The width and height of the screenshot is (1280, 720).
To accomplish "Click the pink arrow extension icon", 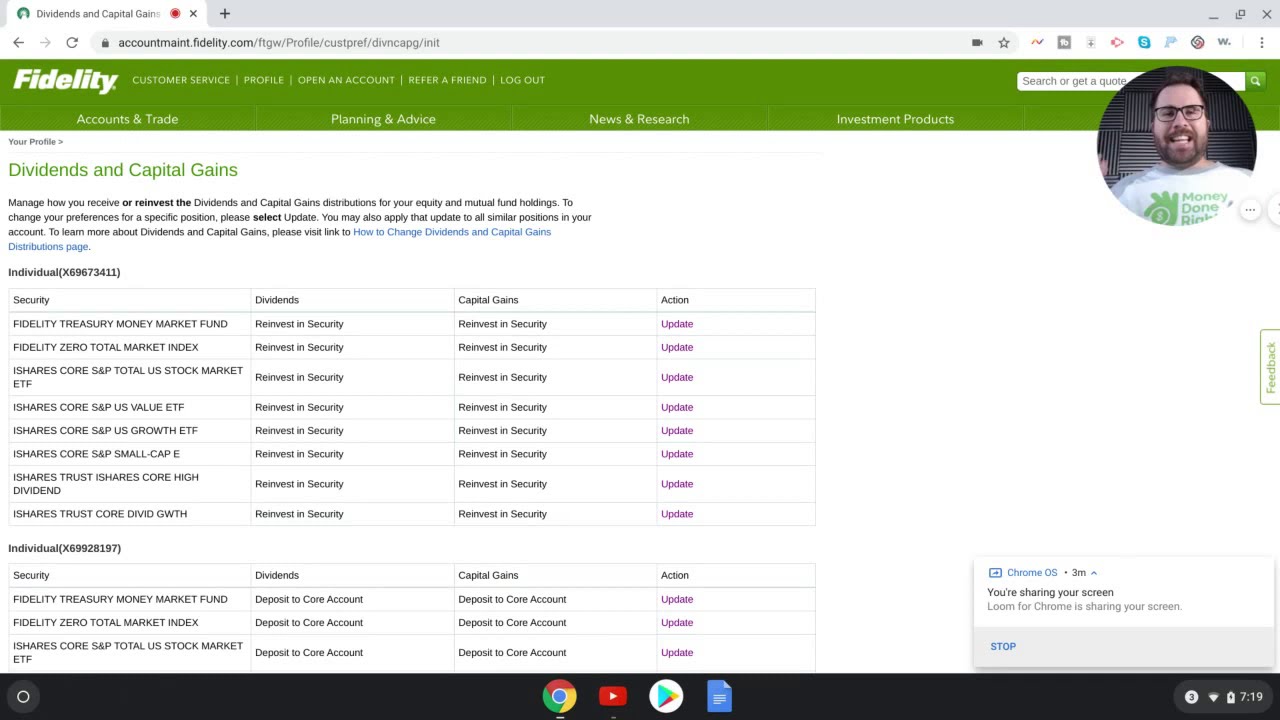I will pyautogui.click(x=1117, y=43).
